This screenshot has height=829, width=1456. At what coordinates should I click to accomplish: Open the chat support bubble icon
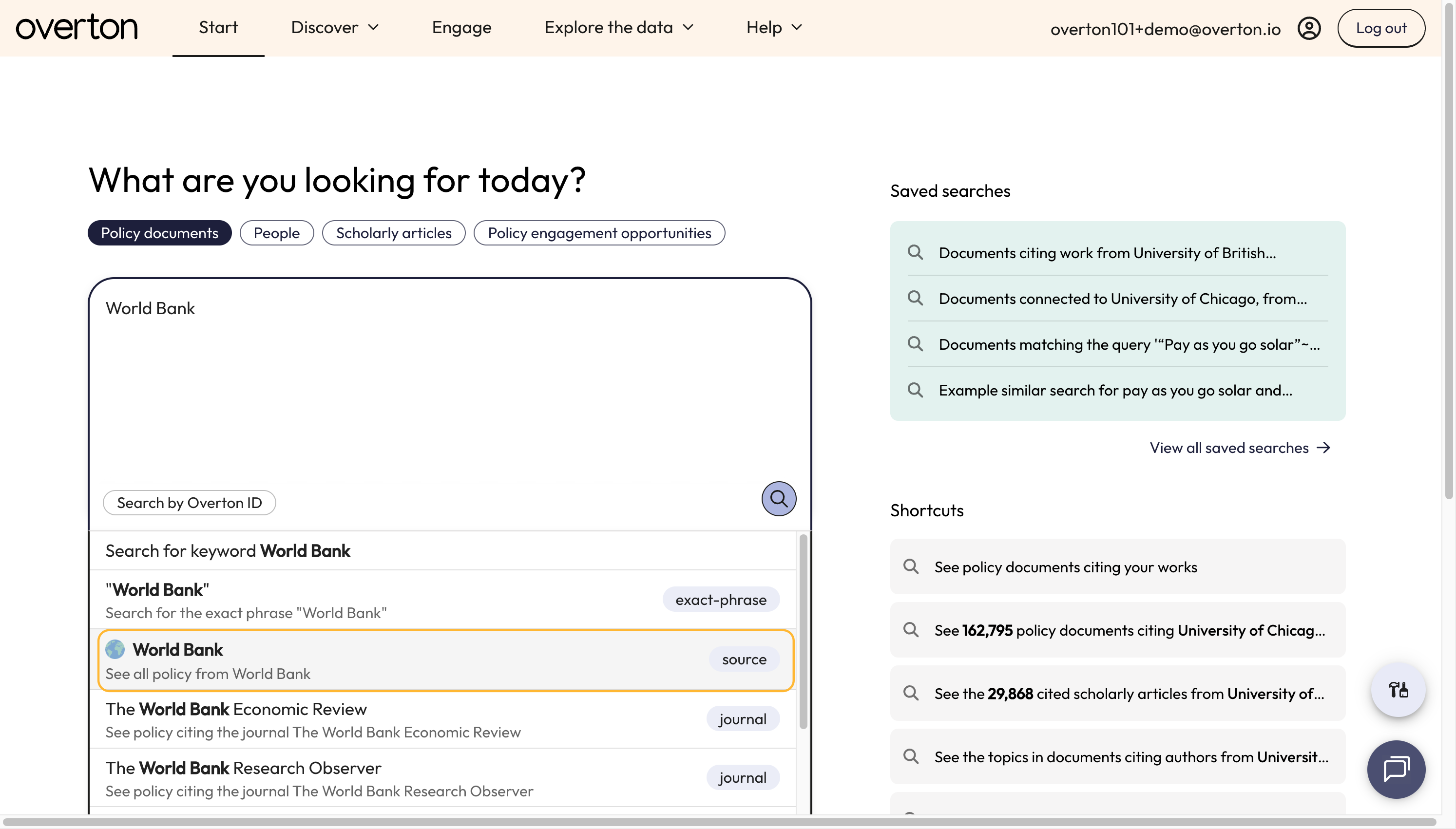(x=1396, y=769)
